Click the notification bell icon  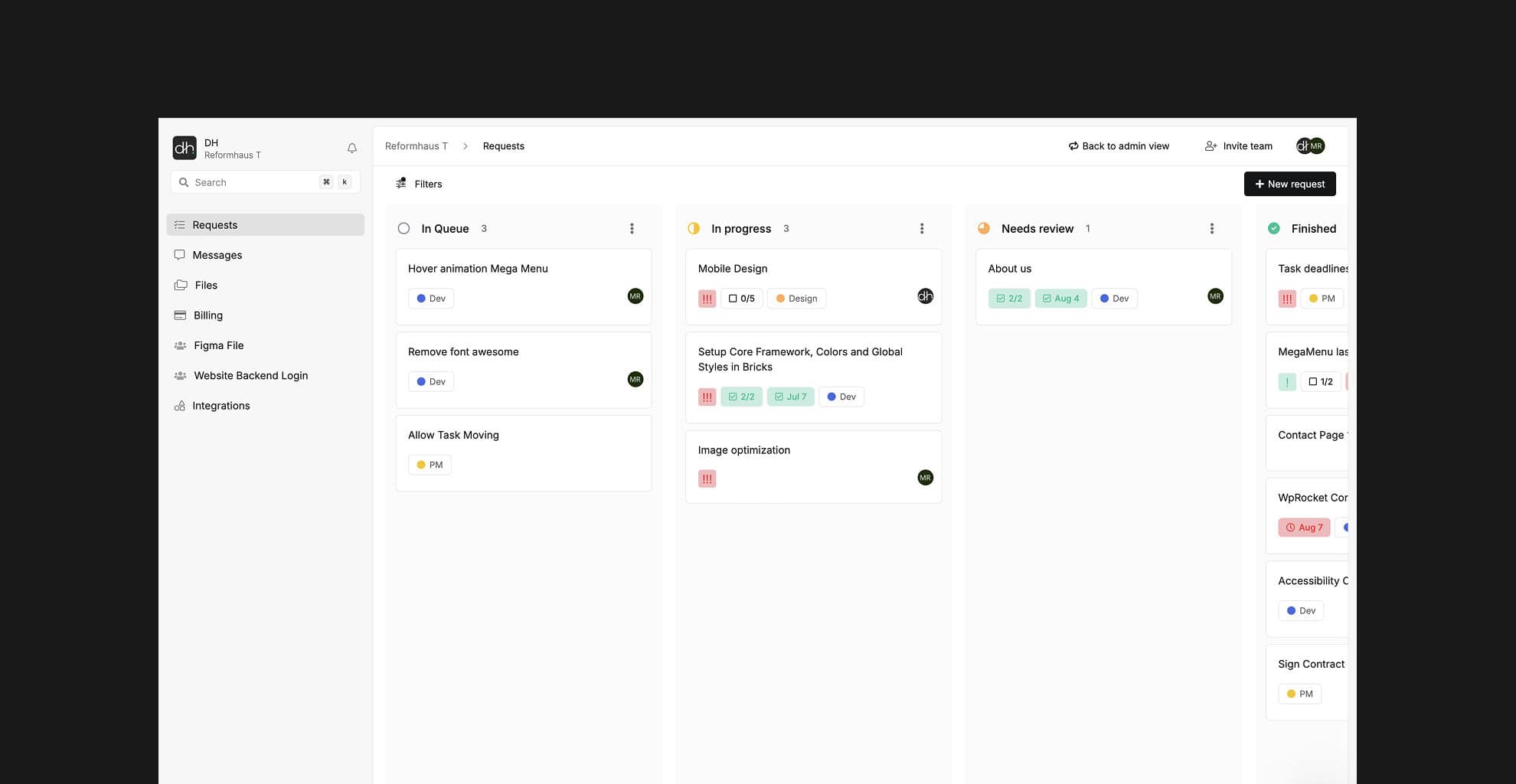click(x=352, y=148)
